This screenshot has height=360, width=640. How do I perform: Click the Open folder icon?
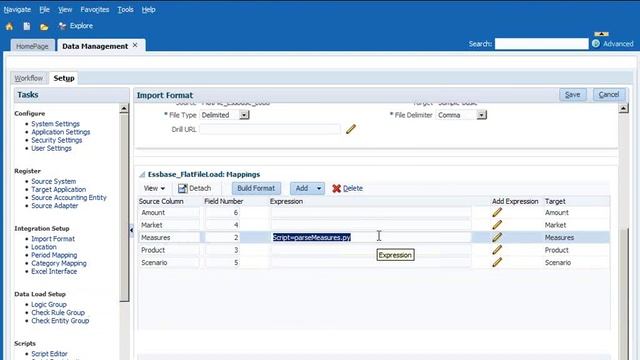[44, 27]
